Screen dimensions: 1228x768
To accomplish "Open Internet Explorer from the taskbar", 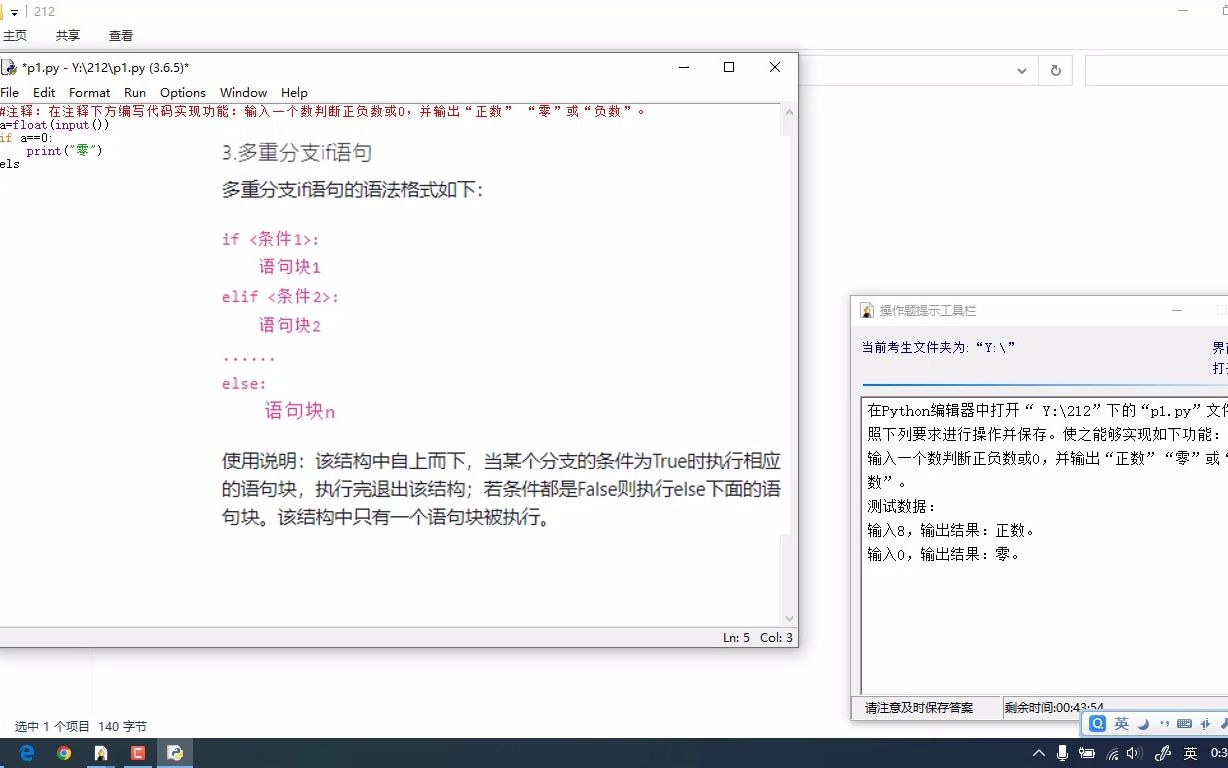I will 25,751.
